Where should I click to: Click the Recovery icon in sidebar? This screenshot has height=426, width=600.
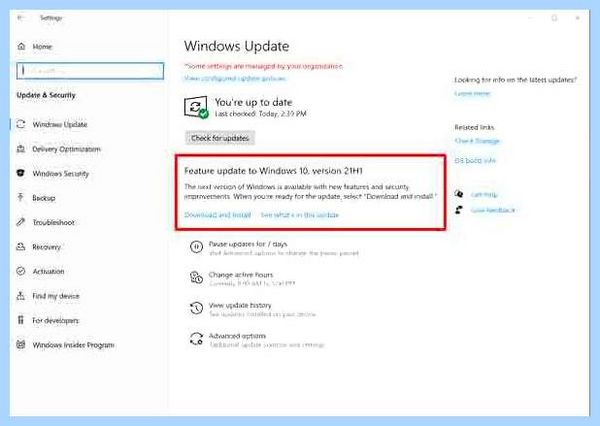pyautogui.click(x=21, y=246)
